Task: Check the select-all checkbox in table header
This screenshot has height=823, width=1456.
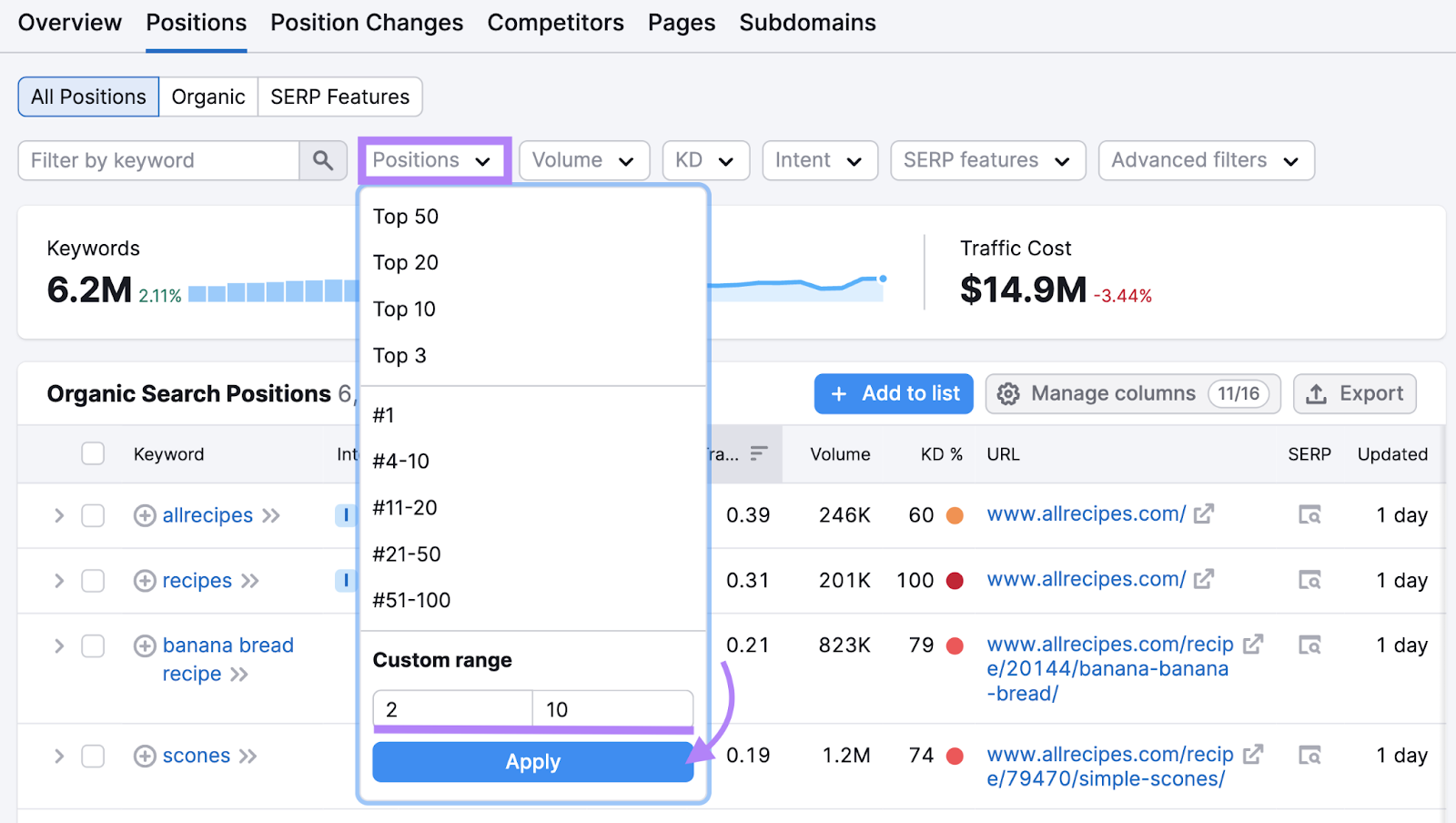Action: 93,453
